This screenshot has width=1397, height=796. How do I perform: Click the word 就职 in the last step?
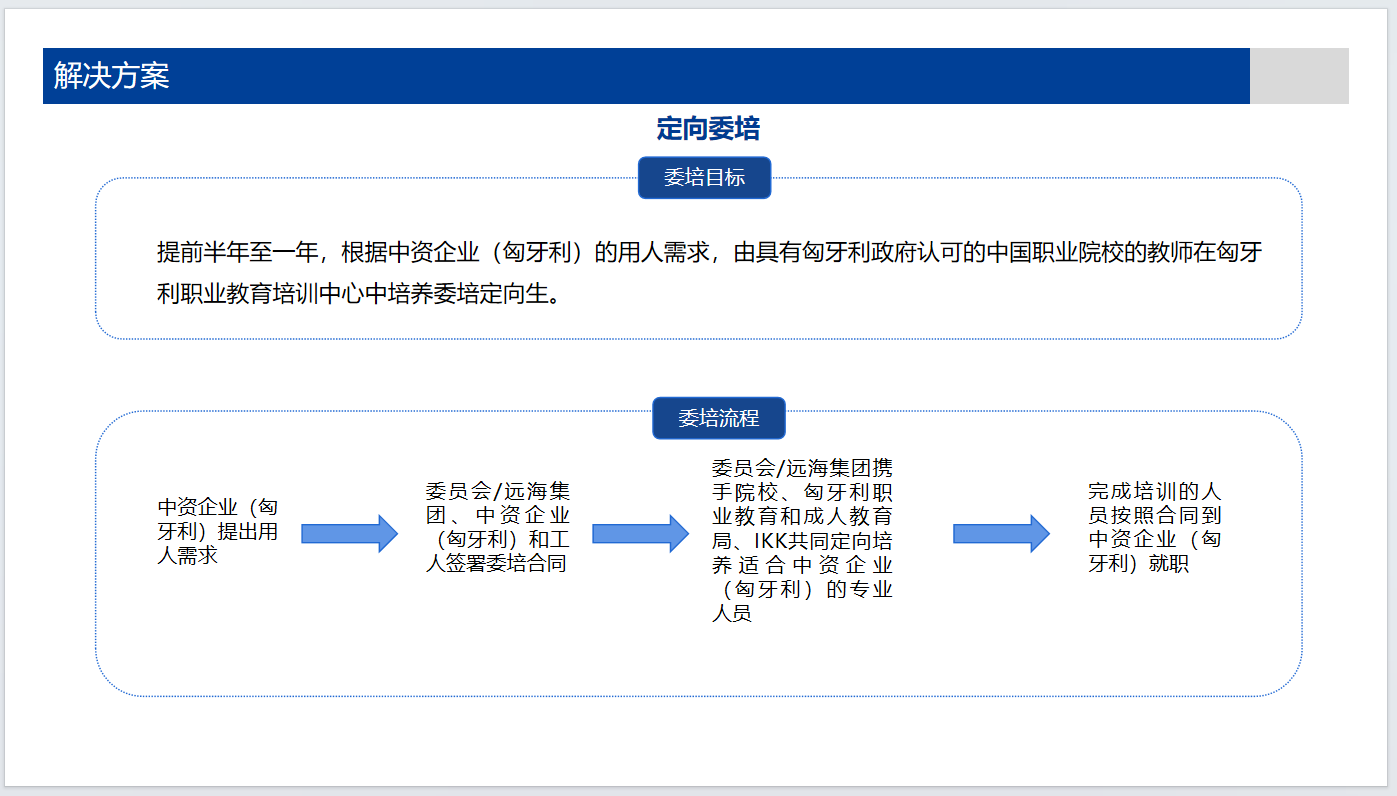[x=1168, y=565]
